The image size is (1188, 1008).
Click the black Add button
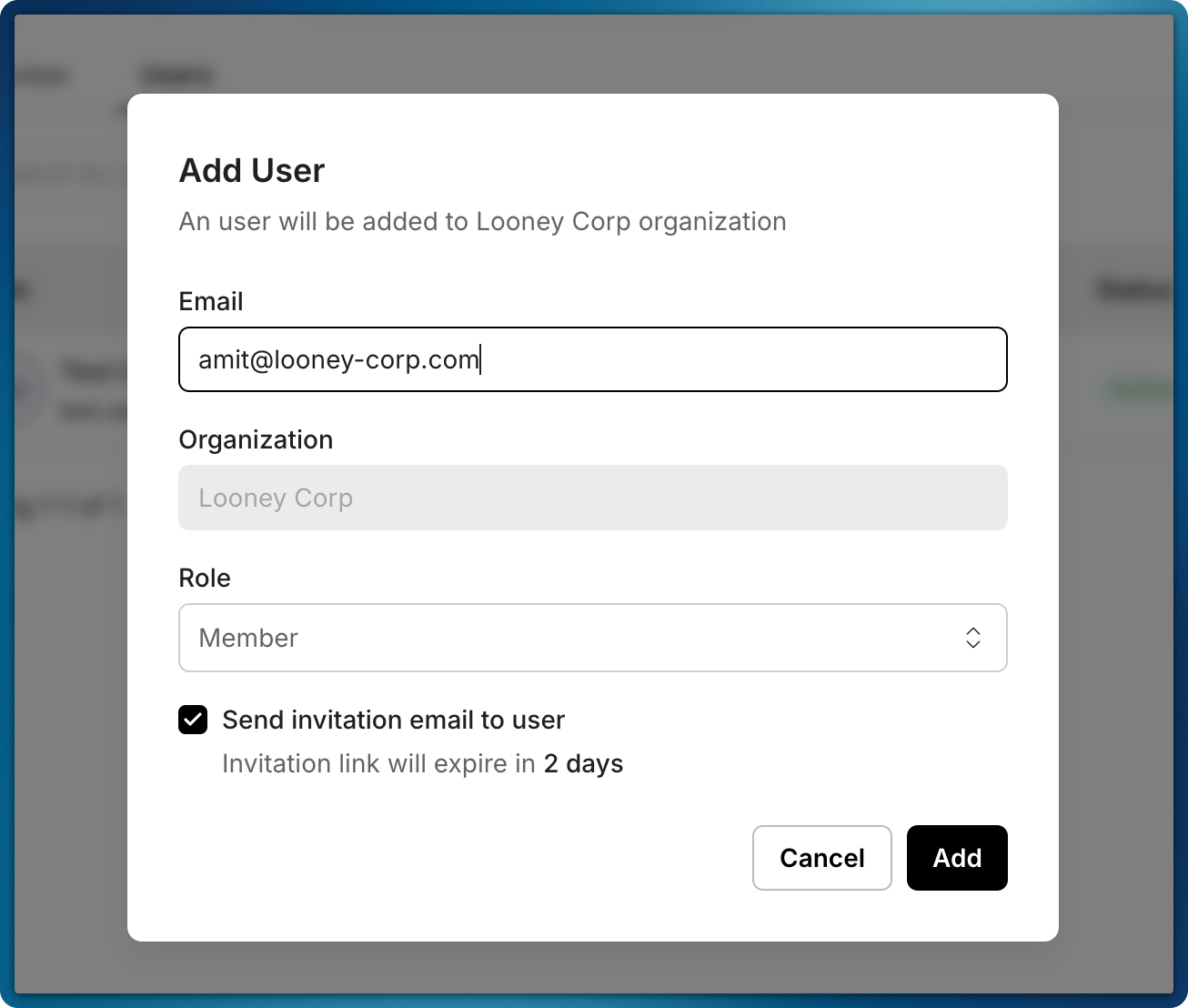[956, 858]
